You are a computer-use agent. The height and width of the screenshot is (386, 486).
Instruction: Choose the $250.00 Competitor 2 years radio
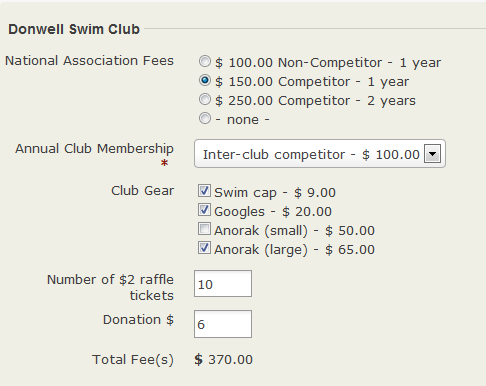tap(205, 99)
